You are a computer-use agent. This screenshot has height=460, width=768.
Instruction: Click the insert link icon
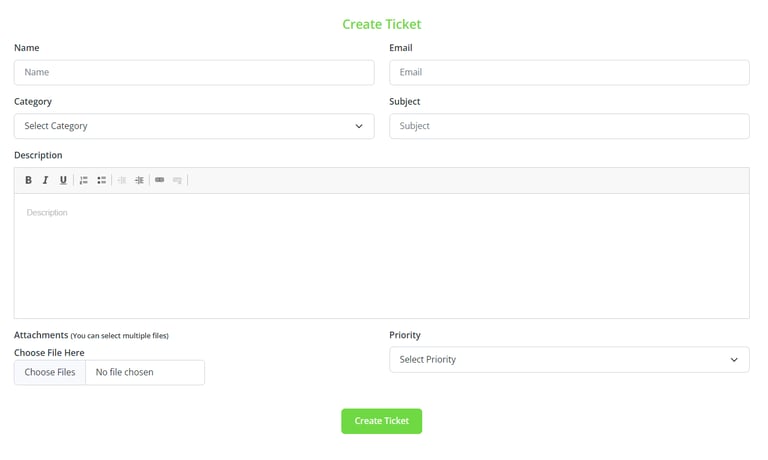(160, 180)
